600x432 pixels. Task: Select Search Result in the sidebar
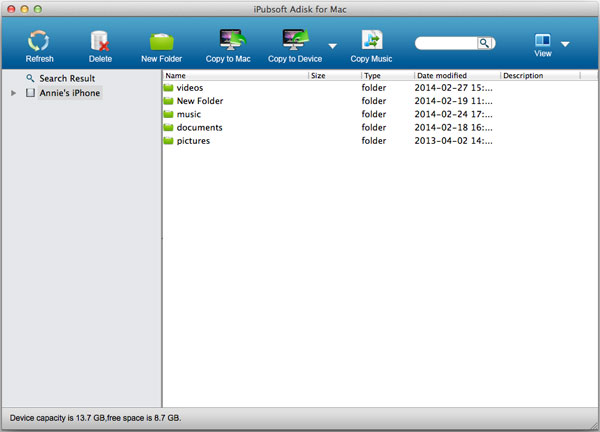(x=67, y=78)
